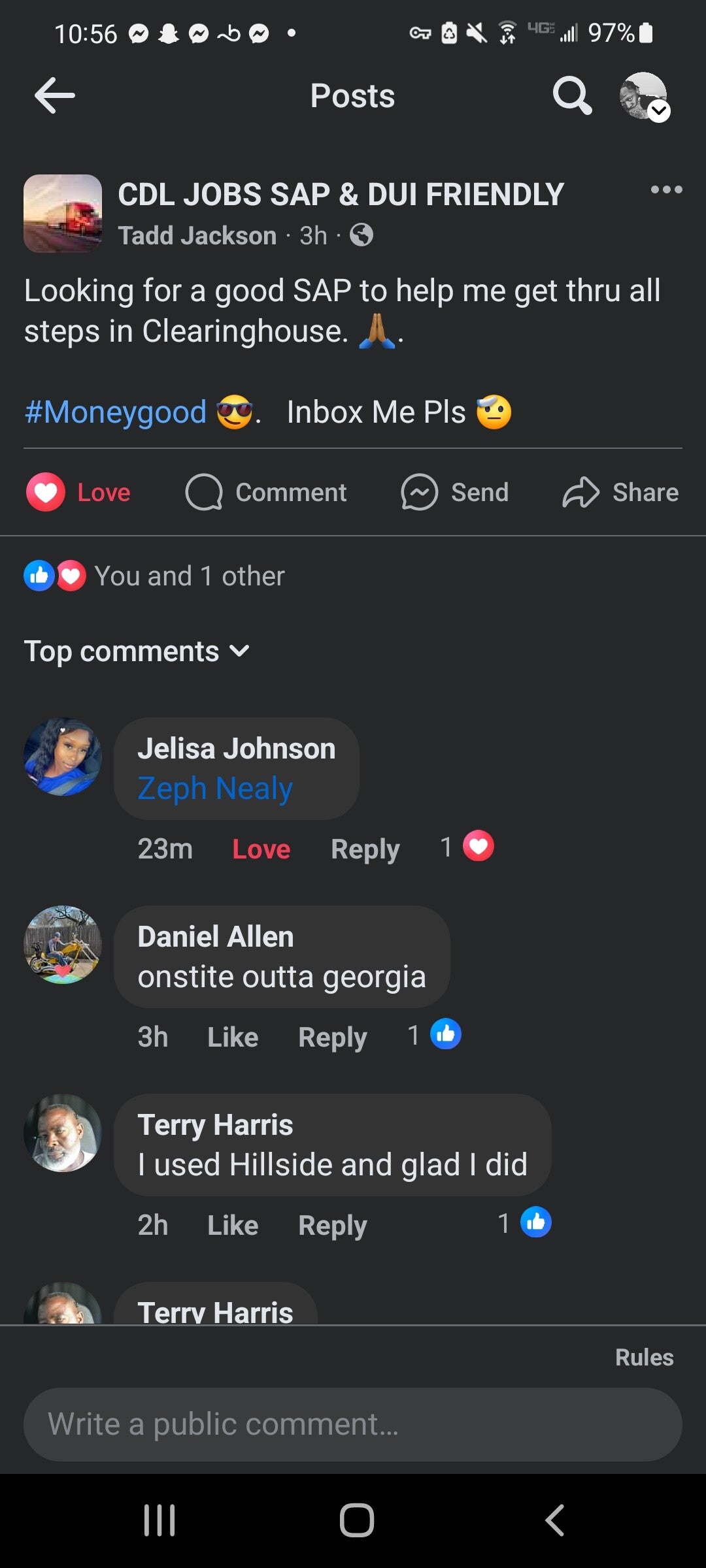Tap the Share arrow icon

click(x=580, y=492)
